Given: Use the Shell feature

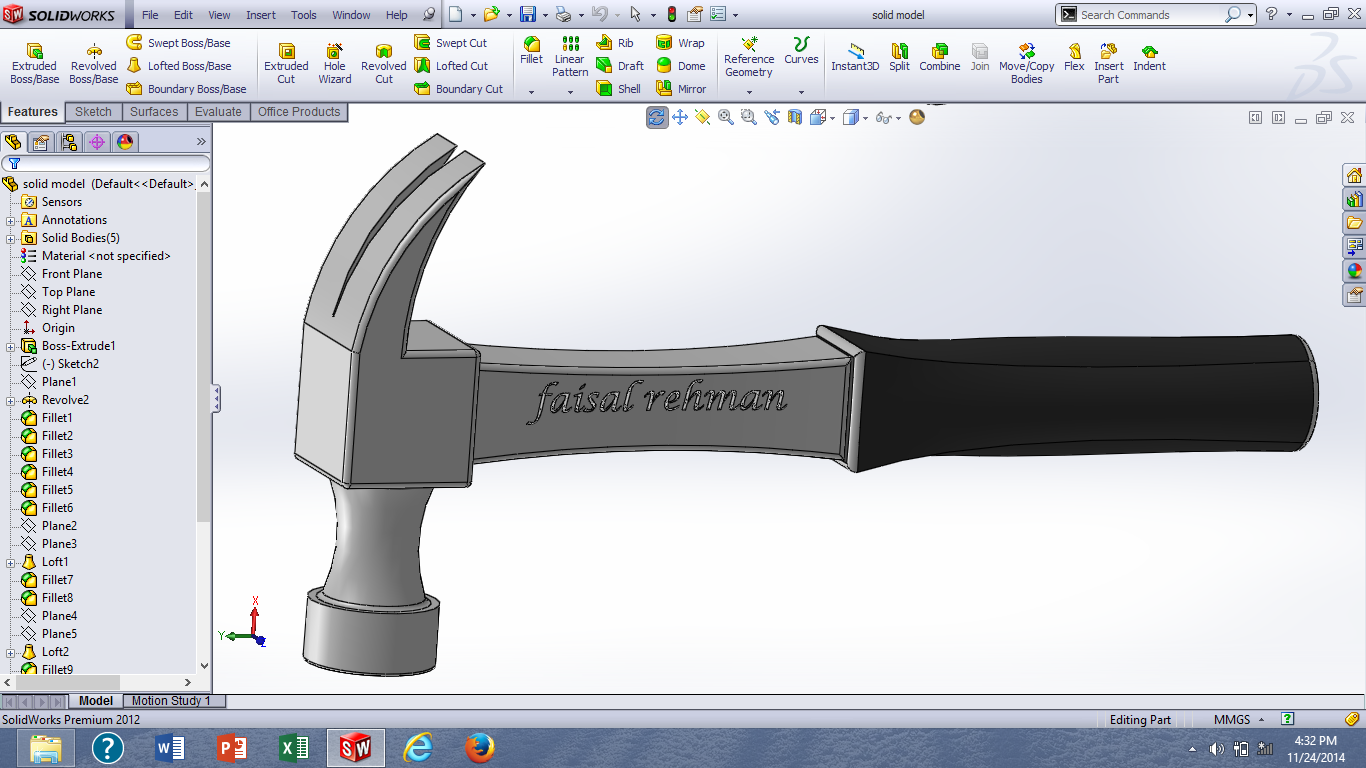Looking at the screenshot, I should [619, 89].
